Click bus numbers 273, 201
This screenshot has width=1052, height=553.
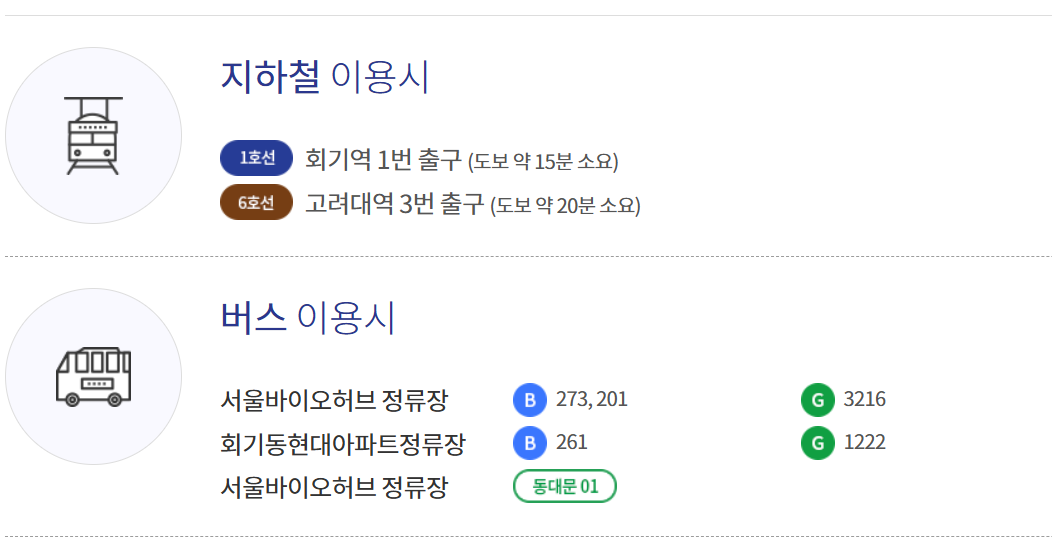coord(592,399)
